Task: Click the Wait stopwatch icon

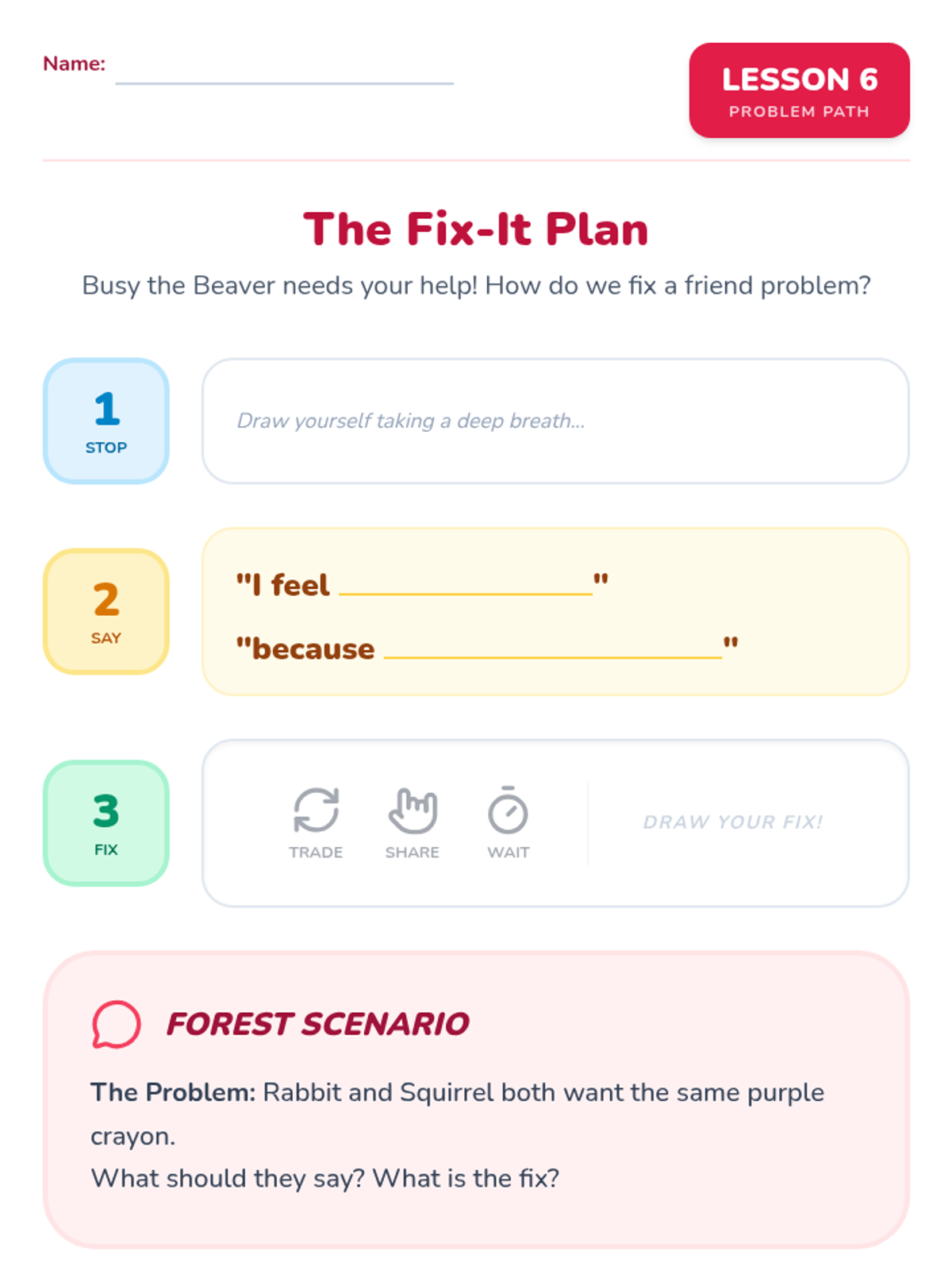Action: pos(508,810)
